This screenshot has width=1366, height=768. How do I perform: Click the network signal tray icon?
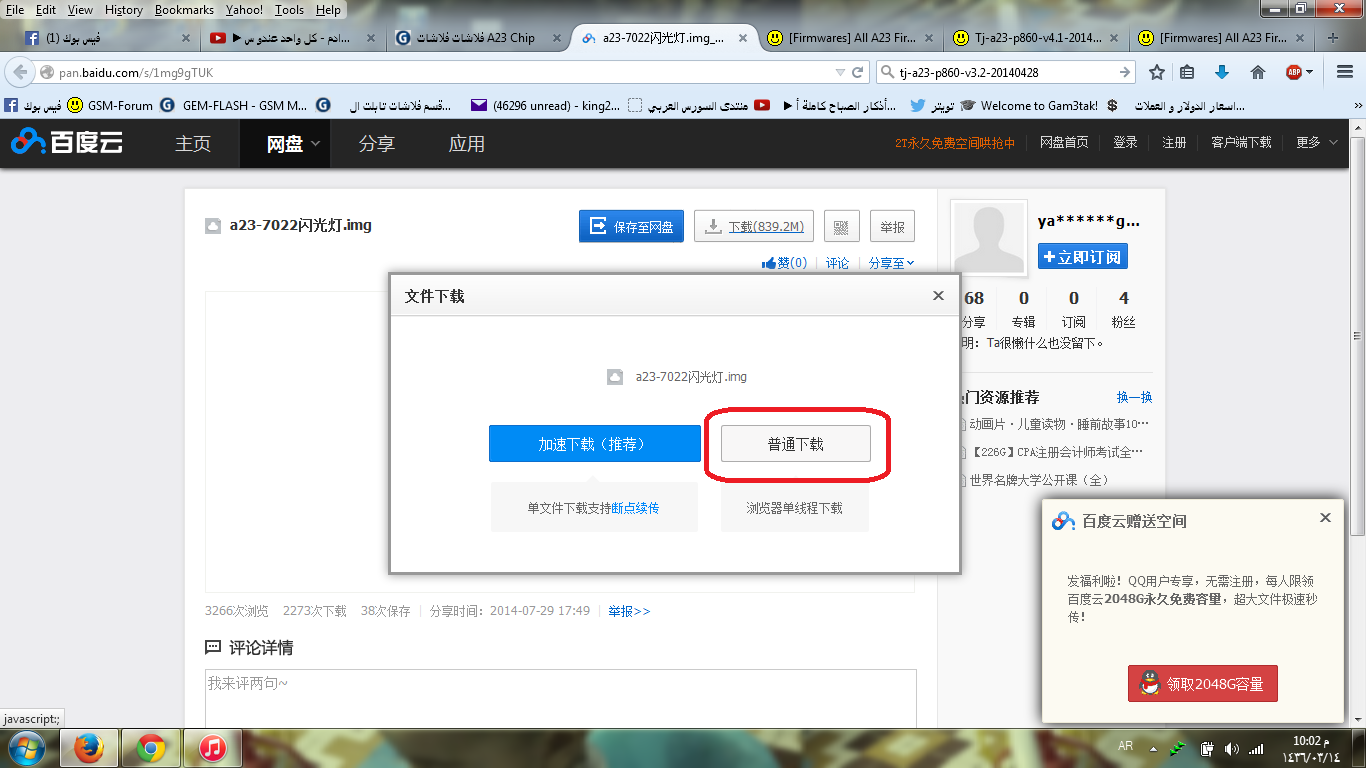(x=1256, y=748)
